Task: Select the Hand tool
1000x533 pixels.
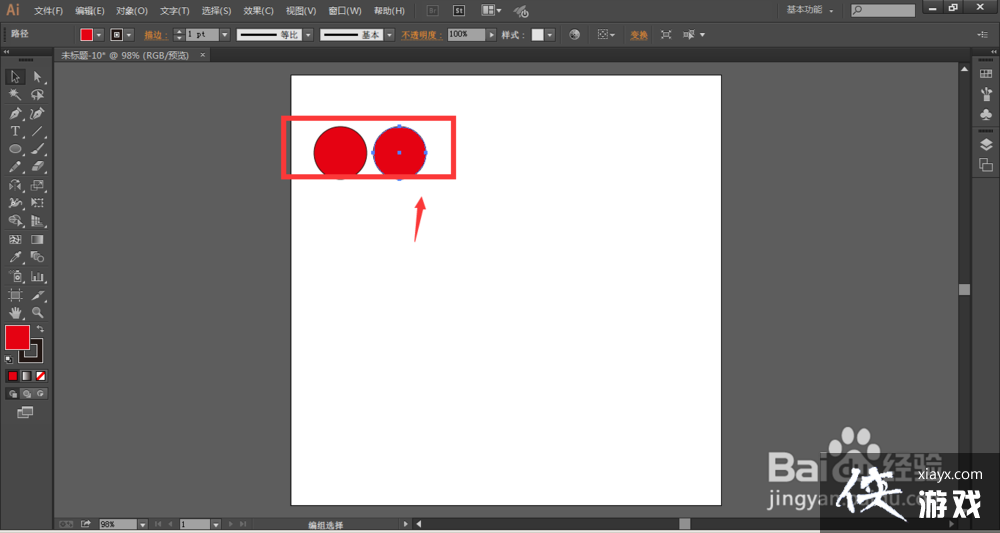Action: [15, 313]
